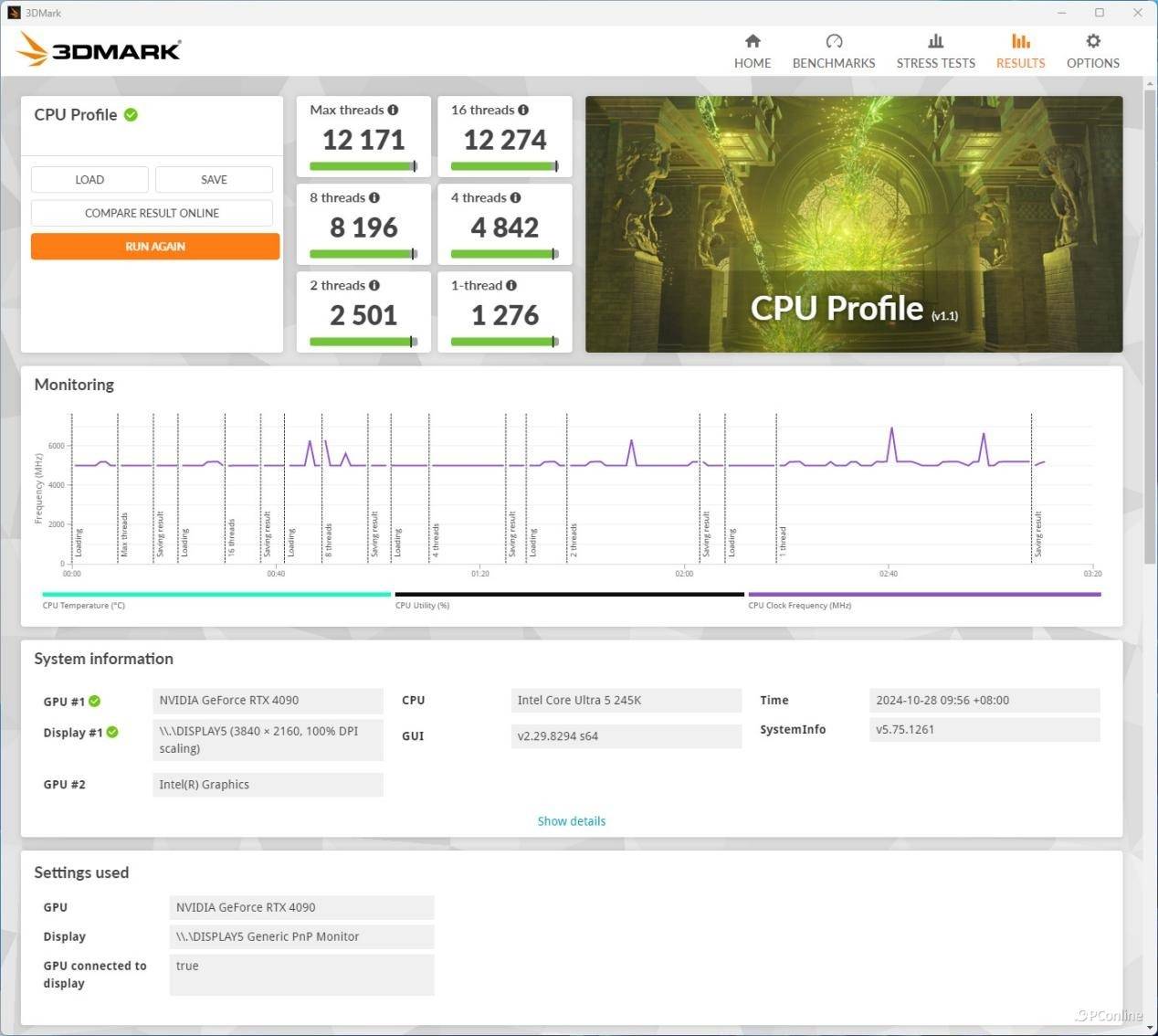Open the Options gear icon
Image resolution: width=1158 pixels, height=1036 pixels.
[x=1093, y=41]
